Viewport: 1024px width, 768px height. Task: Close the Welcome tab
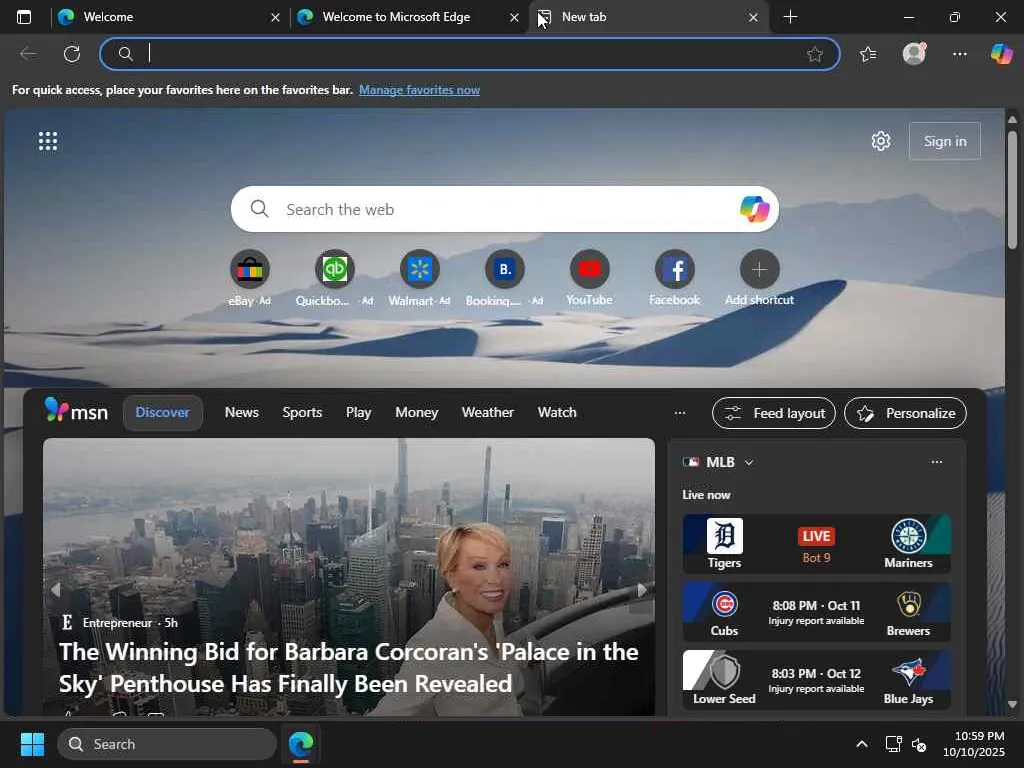coord(276,18)
